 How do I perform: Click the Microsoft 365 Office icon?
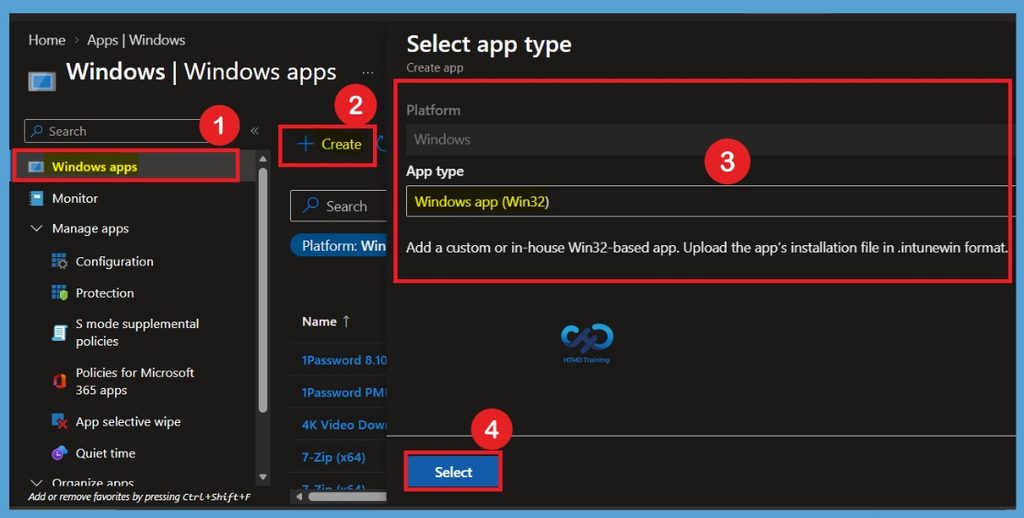click(x=59, y=381)
